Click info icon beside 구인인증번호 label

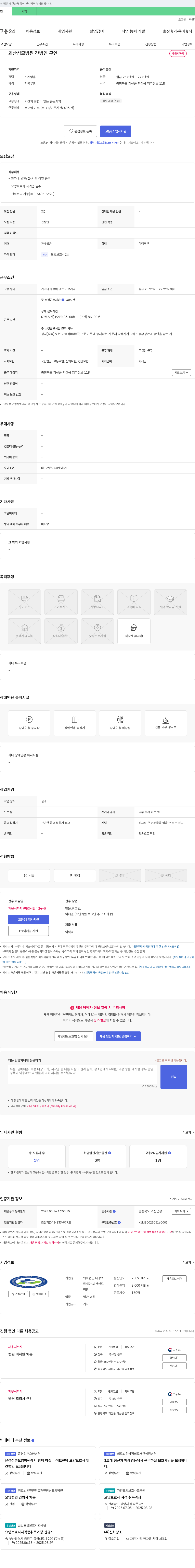pyautogui.click(x=119, y=1222)
